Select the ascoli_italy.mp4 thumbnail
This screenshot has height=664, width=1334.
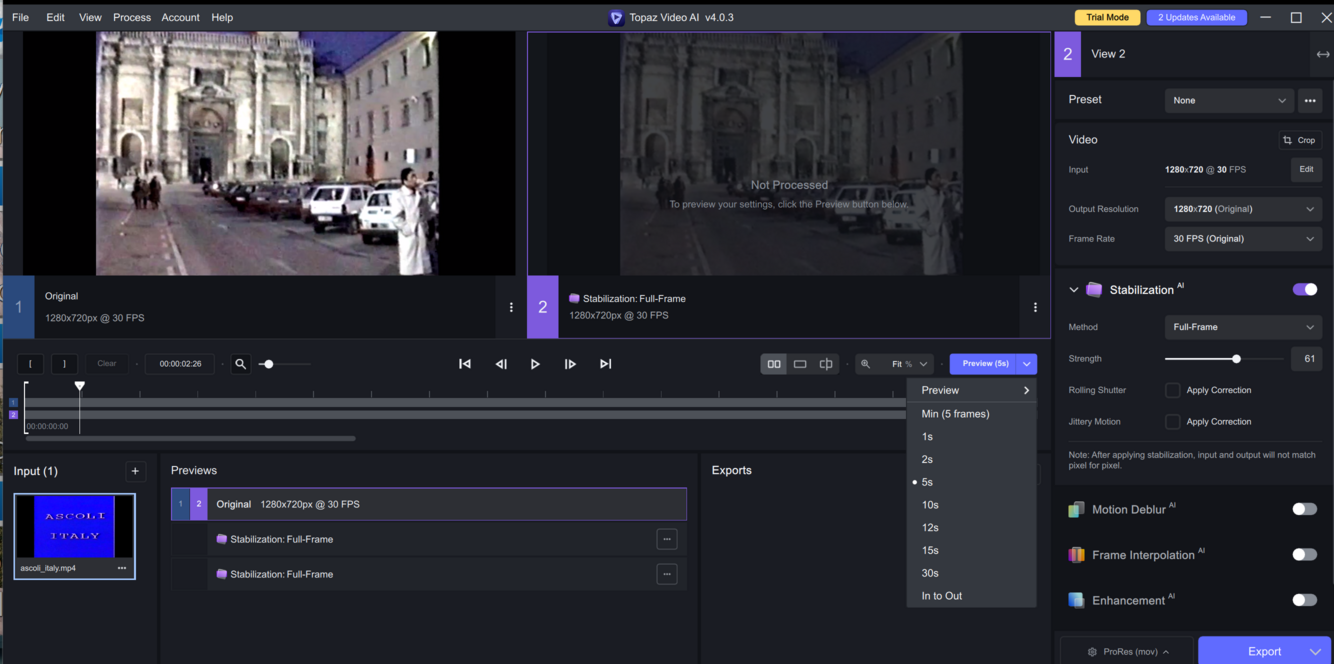pyautogui.click(x=75, y=528)
